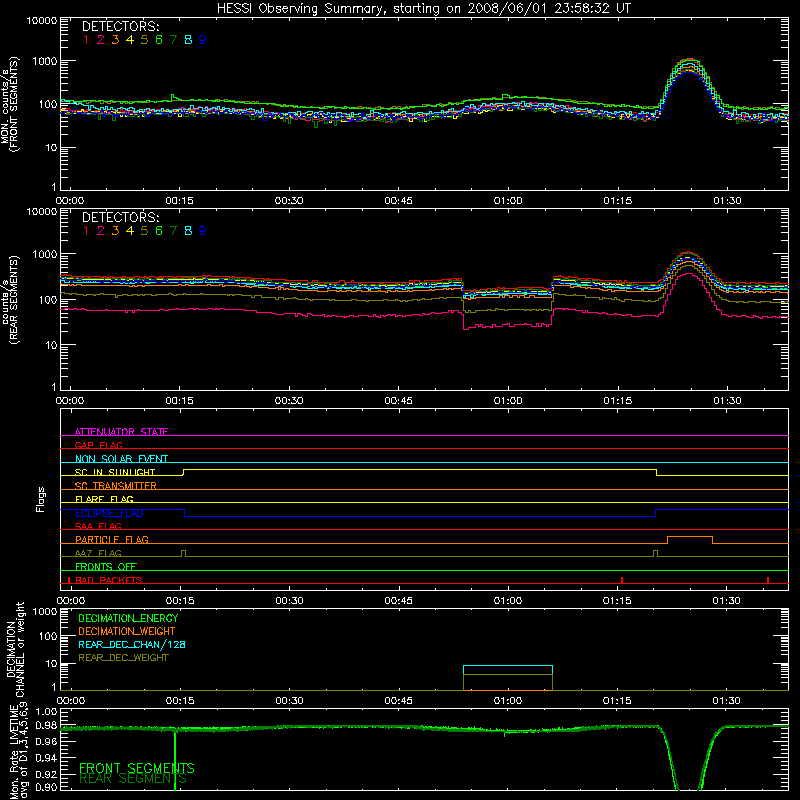Click the 0.98 value on livetime axis
The image size is (800, 800).
pyautogui.click(x=46, y=726)
